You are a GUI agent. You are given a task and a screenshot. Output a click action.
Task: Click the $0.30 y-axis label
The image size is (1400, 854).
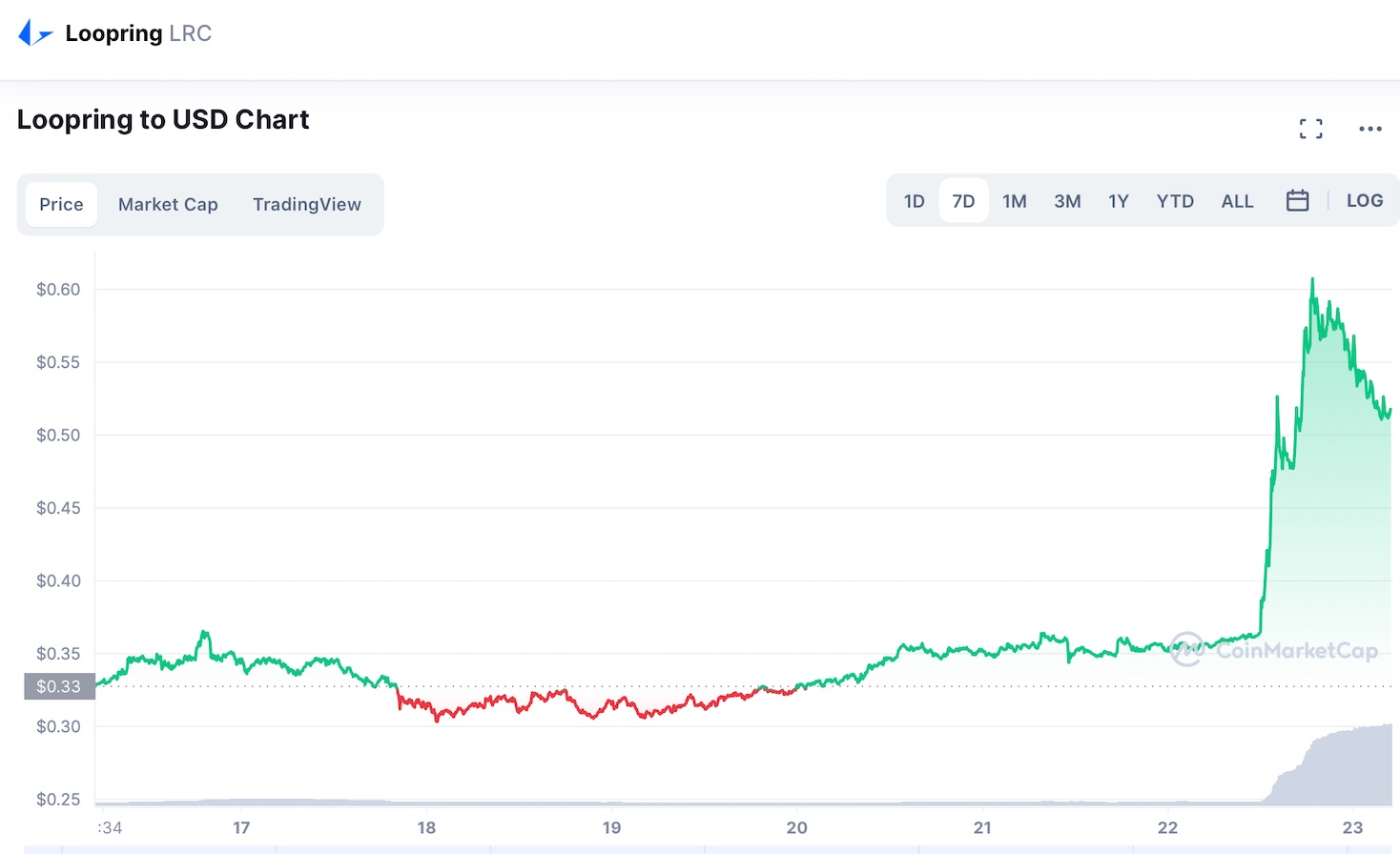(58, 726)
